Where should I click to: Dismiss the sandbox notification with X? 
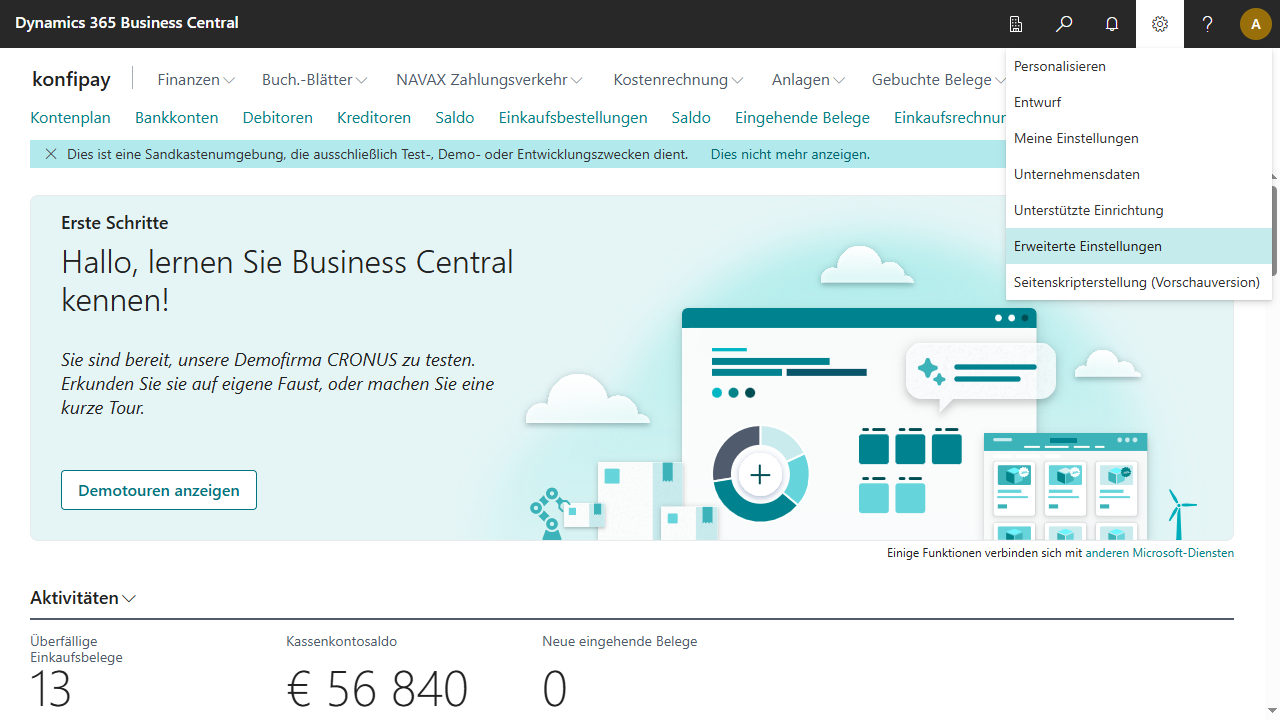51,154
